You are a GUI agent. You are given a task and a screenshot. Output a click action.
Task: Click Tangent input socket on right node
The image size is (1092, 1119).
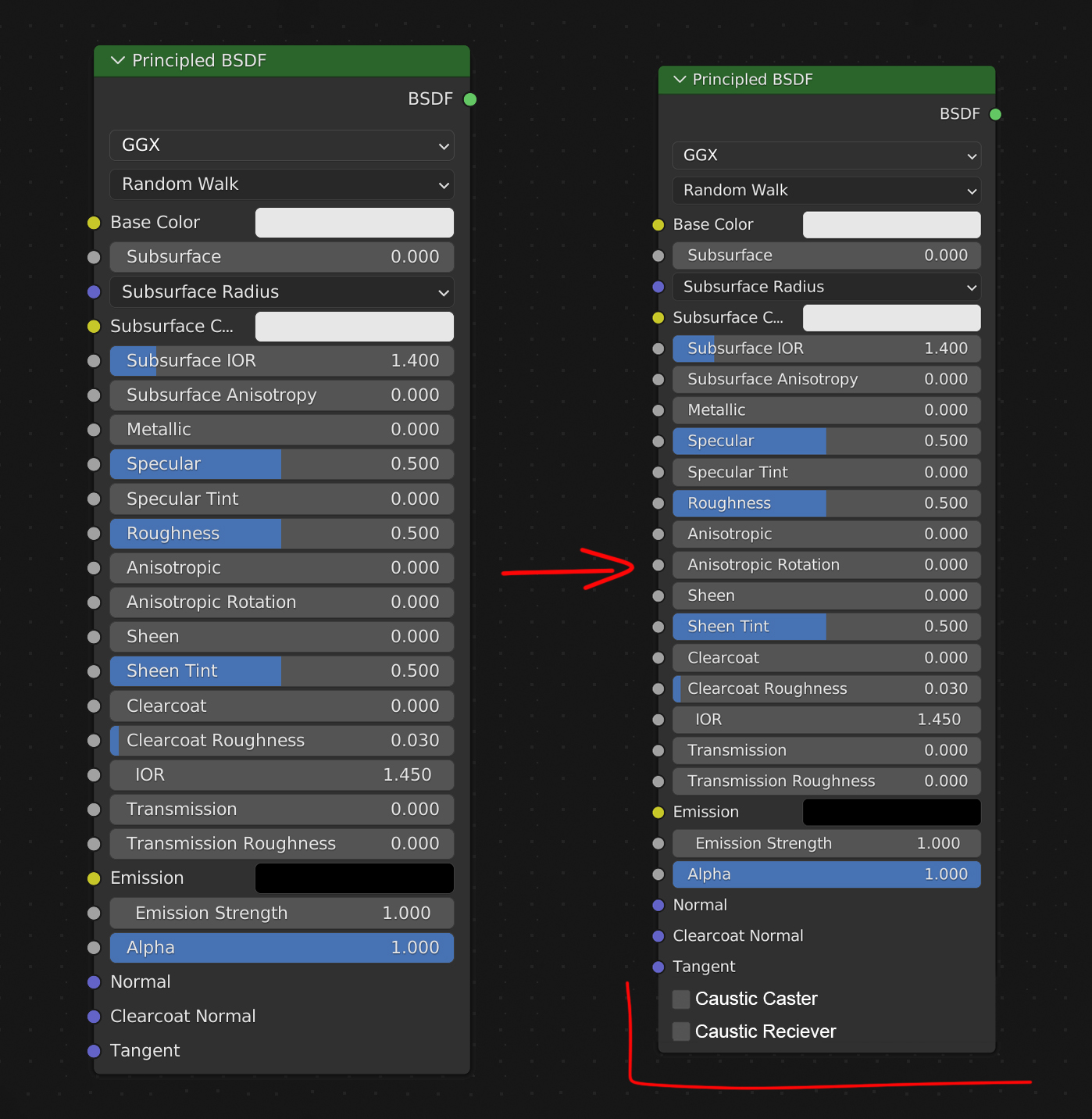click(658, 967)
